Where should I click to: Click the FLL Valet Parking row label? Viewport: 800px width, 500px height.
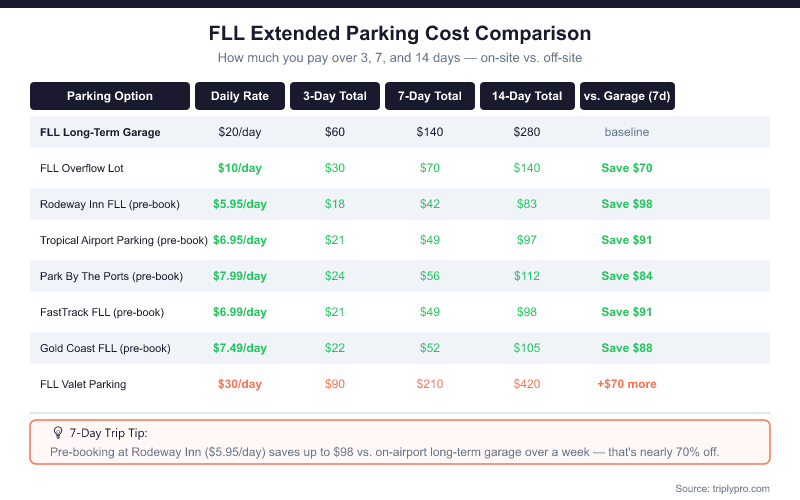(83, 384)
